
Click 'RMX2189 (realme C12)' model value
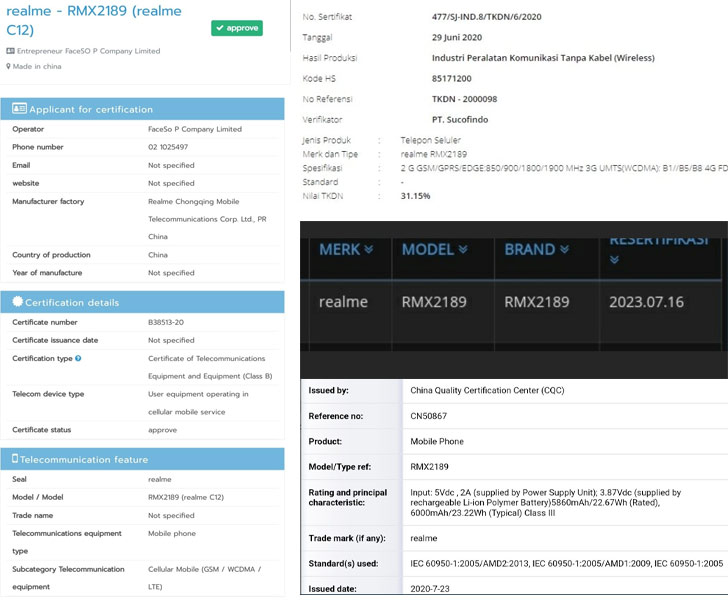pos(186,497)
